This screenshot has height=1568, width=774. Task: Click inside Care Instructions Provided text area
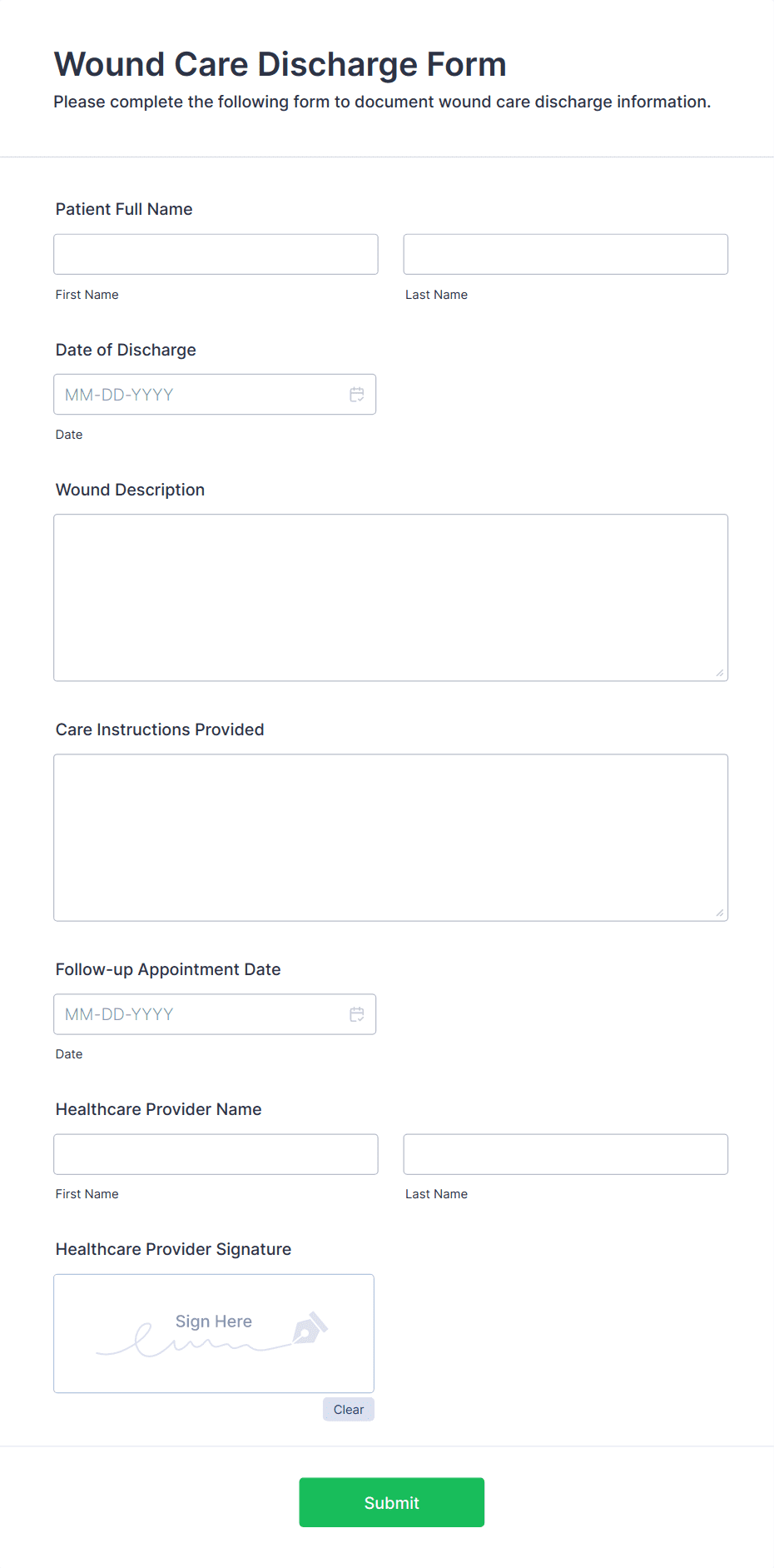pyautogui.click(x=390, y=837)
